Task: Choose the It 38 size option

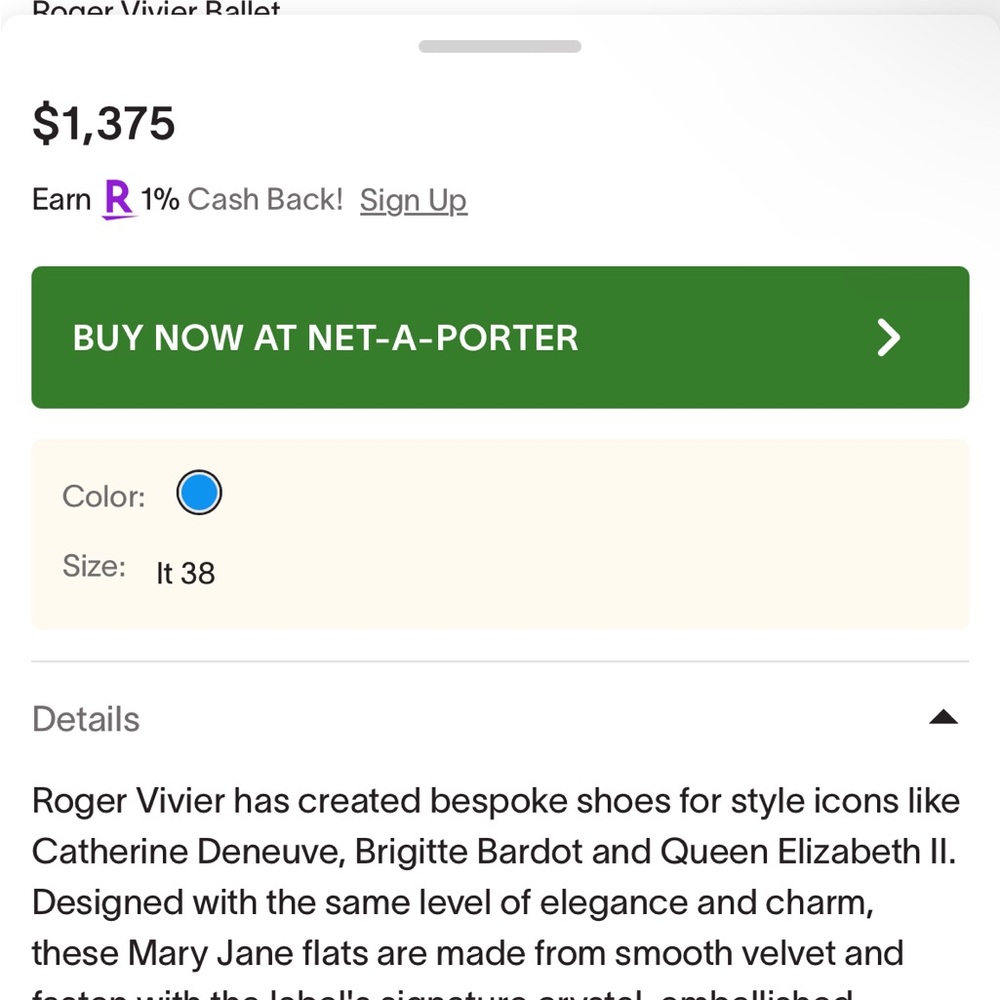Action: [186, 573]
